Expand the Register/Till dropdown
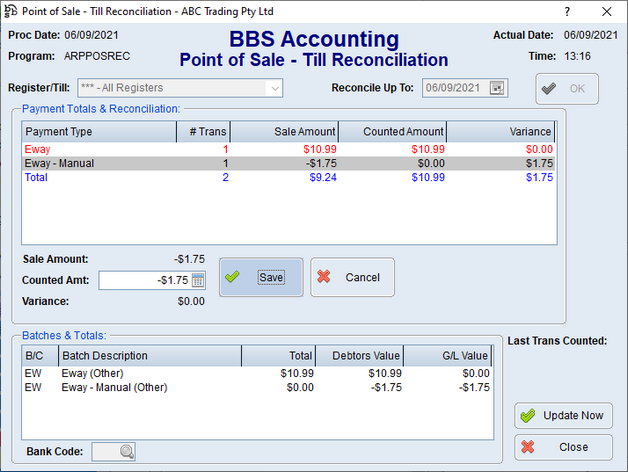 (273, 88)
